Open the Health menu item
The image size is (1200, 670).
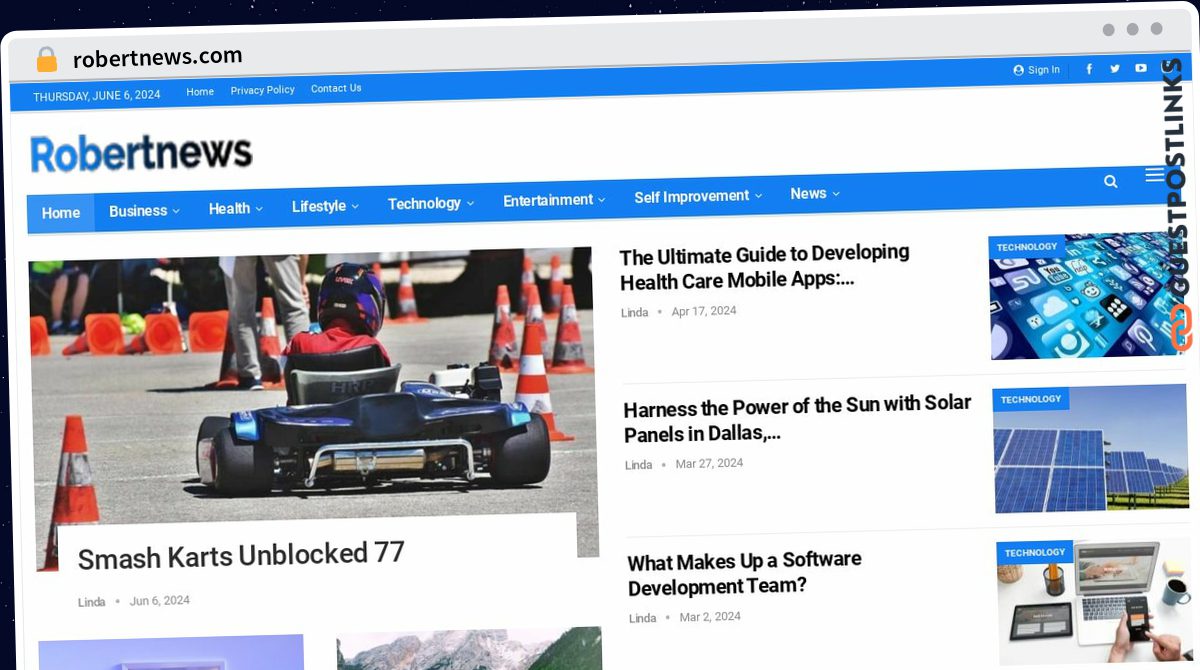[229, 209]
